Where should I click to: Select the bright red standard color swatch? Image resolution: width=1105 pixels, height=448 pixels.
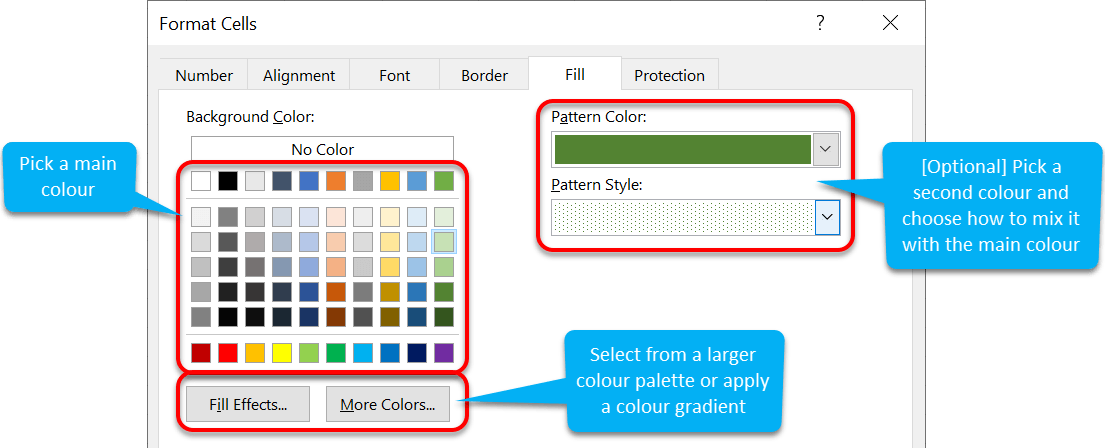228,352
